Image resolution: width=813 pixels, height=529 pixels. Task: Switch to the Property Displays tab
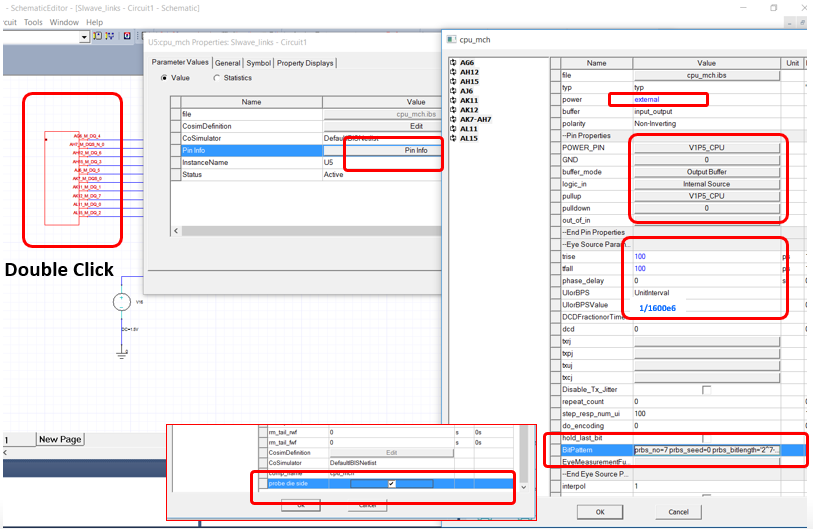tap(305, 63)
